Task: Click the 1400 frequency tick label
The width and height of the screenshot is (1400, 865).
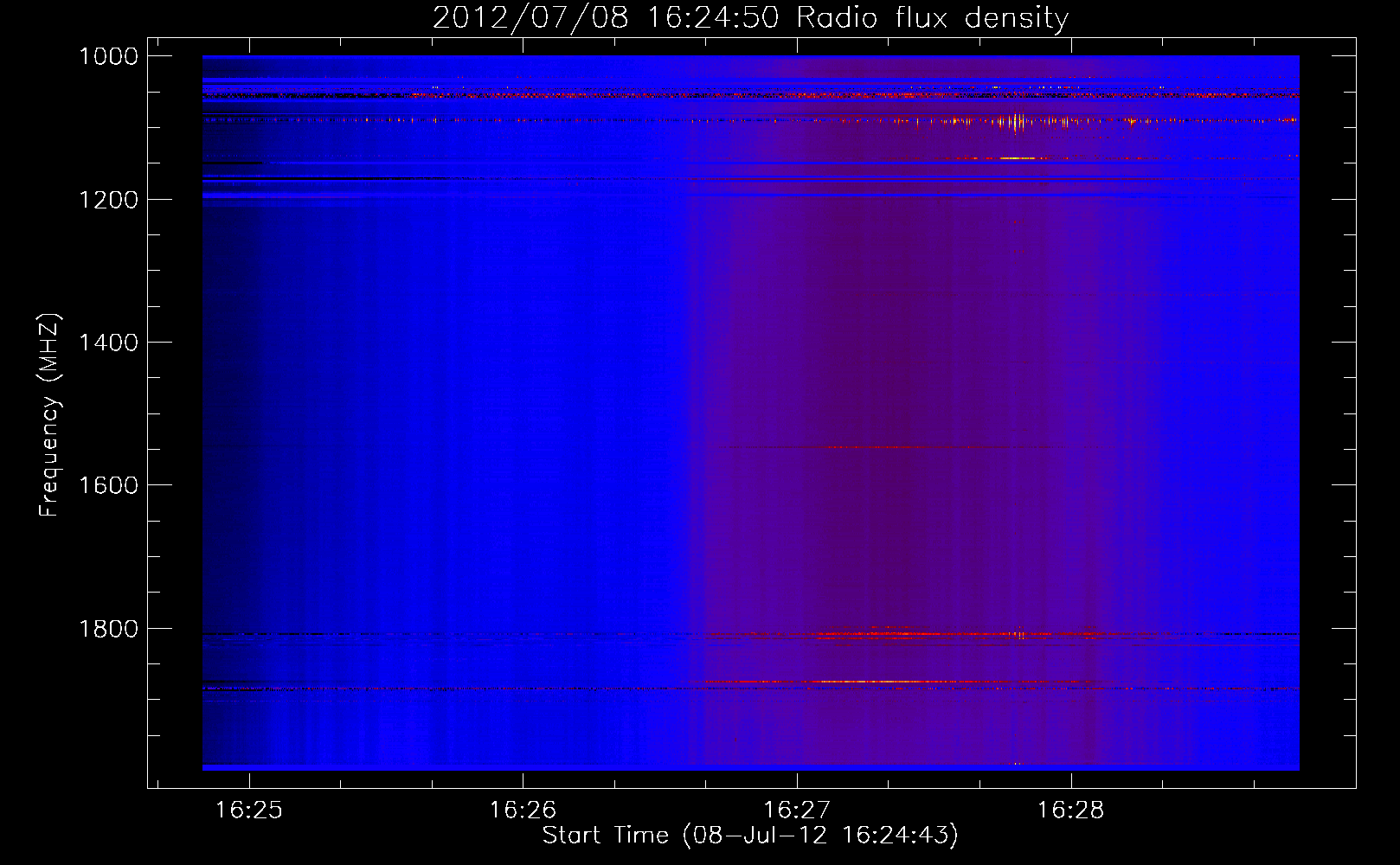Action: (x=108, y=343)
